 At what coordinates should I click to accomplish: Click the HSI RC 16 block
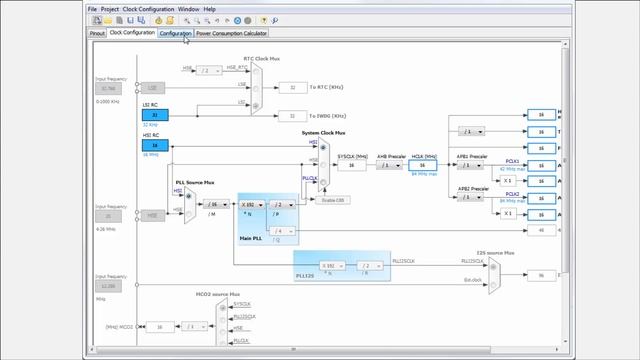coord(155,145)
